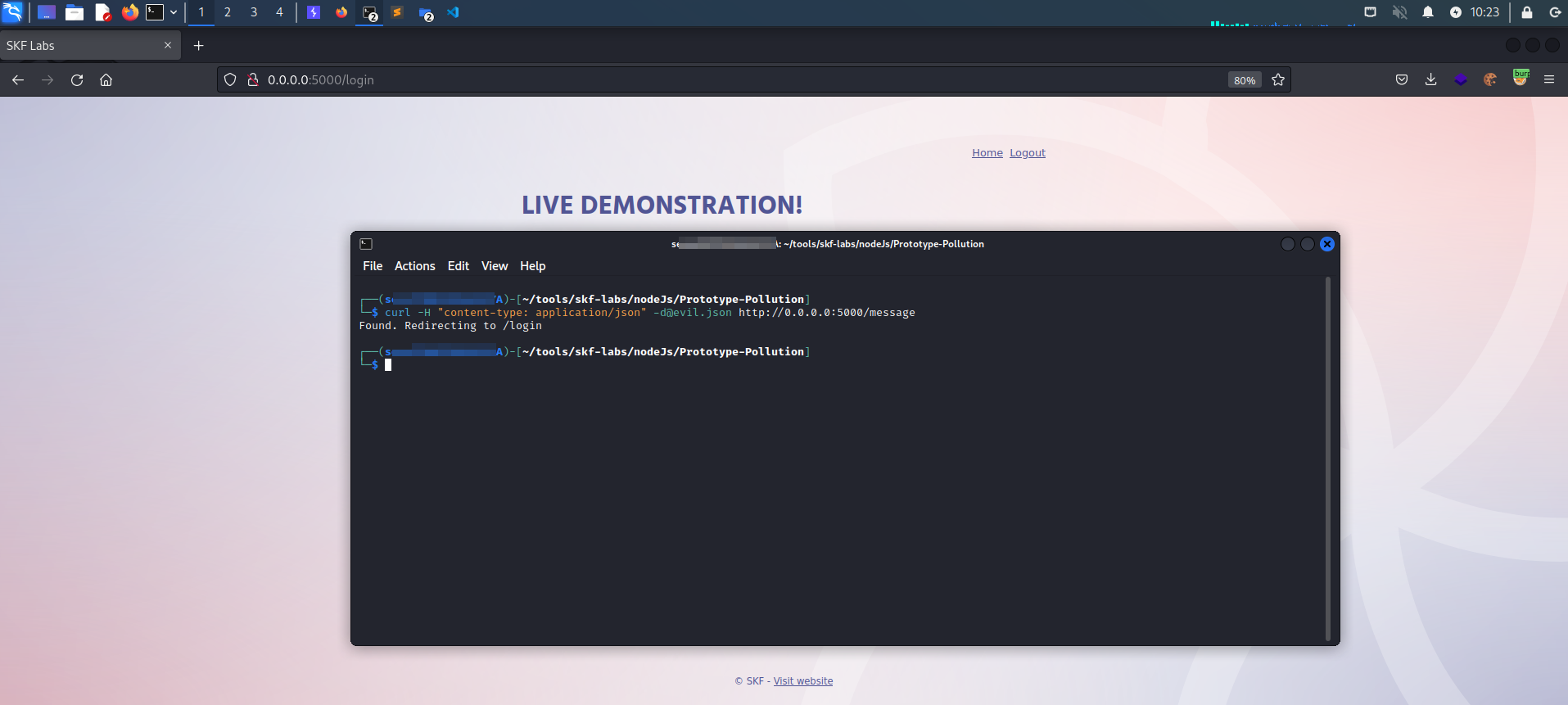Open the terminal Help menu
This screenshot has height=705, width=1568.
533,266
